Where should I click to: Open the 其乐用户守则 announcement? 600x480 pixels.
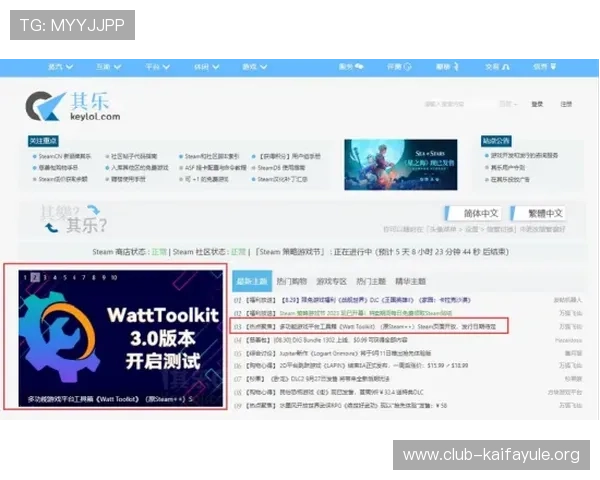(x=508, y=168)
